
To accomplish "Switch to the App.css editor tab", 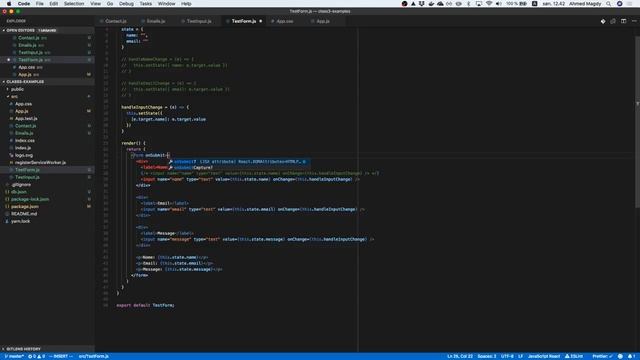I will coord(284,21).
